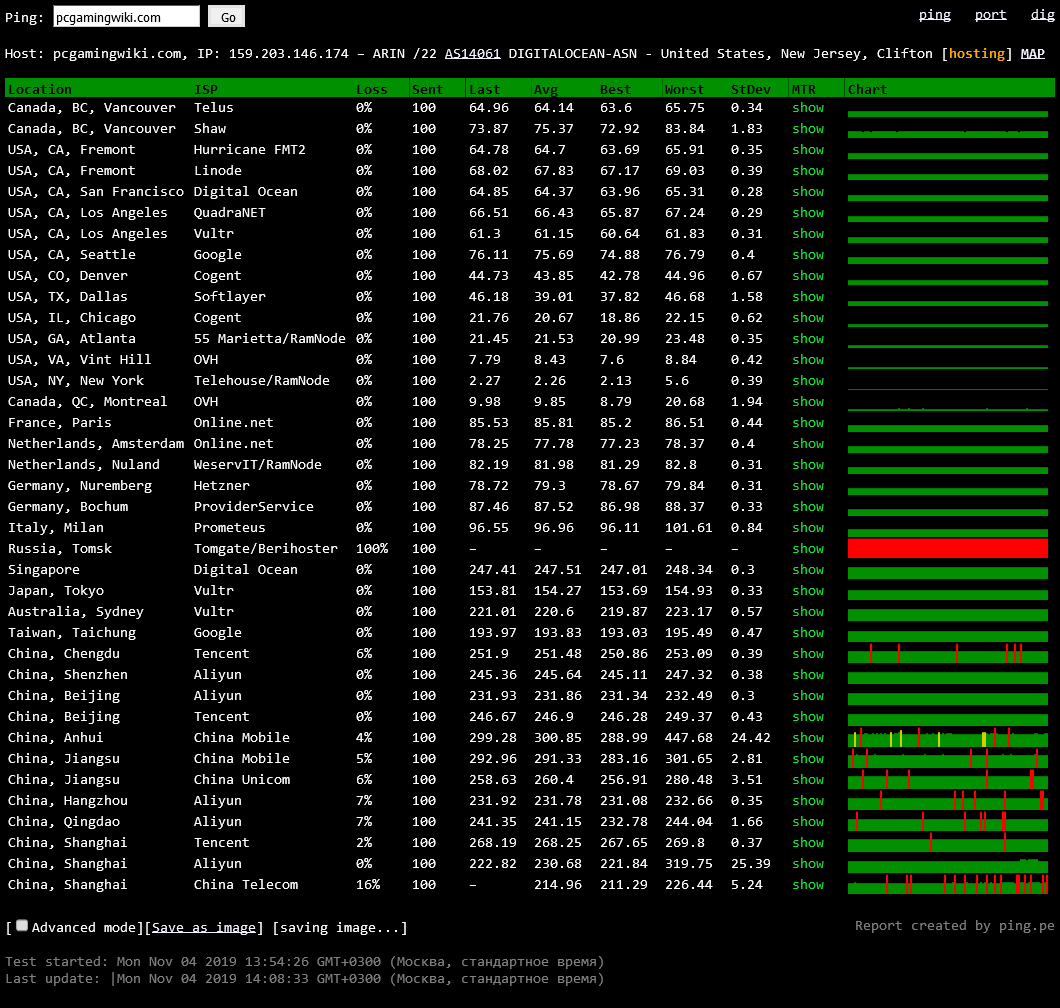Screen dimensions: 1060x1008
Task: Click the ping hostname input field
Action: (126, 17)
